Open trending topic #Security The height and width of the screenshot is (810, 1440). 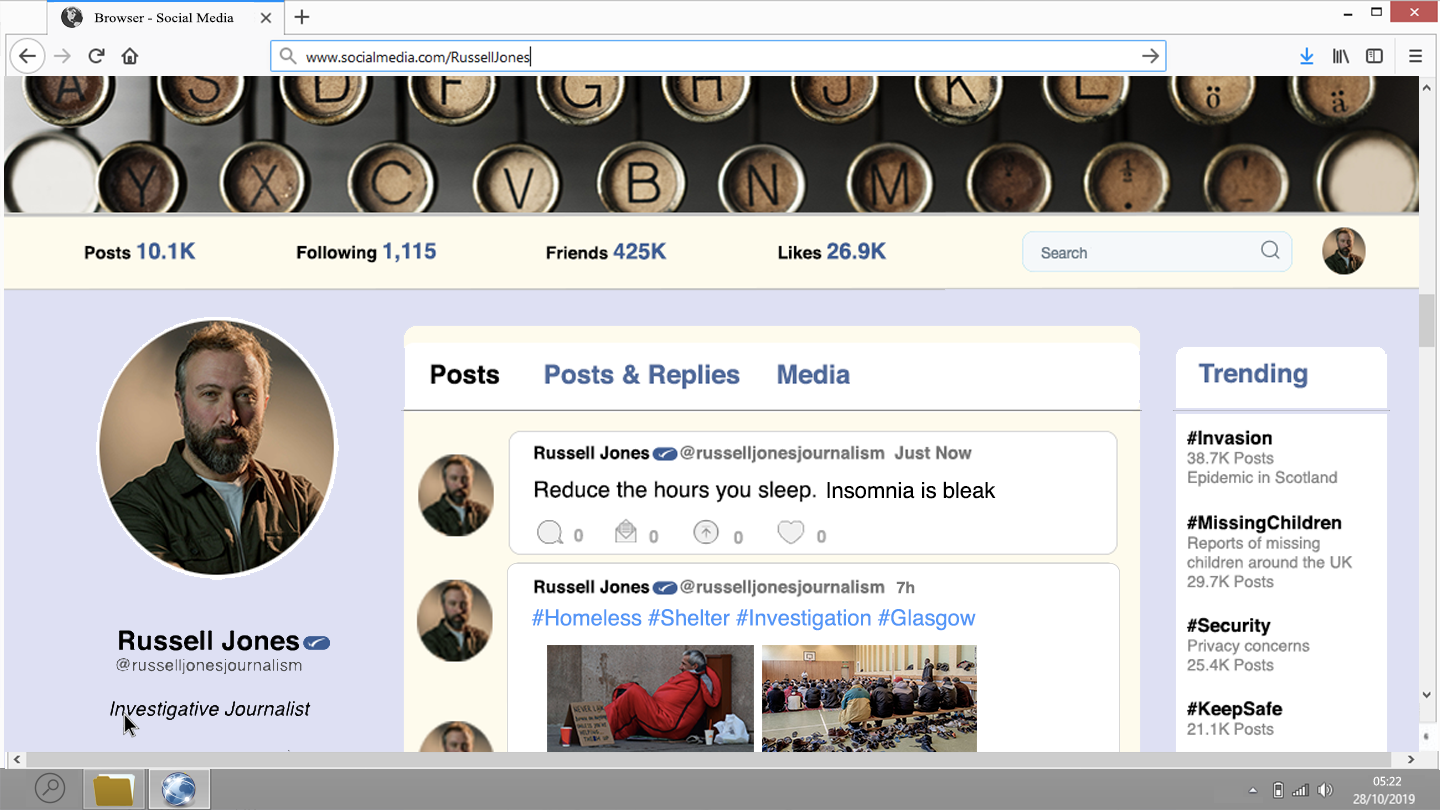[x=1228, y=626]
